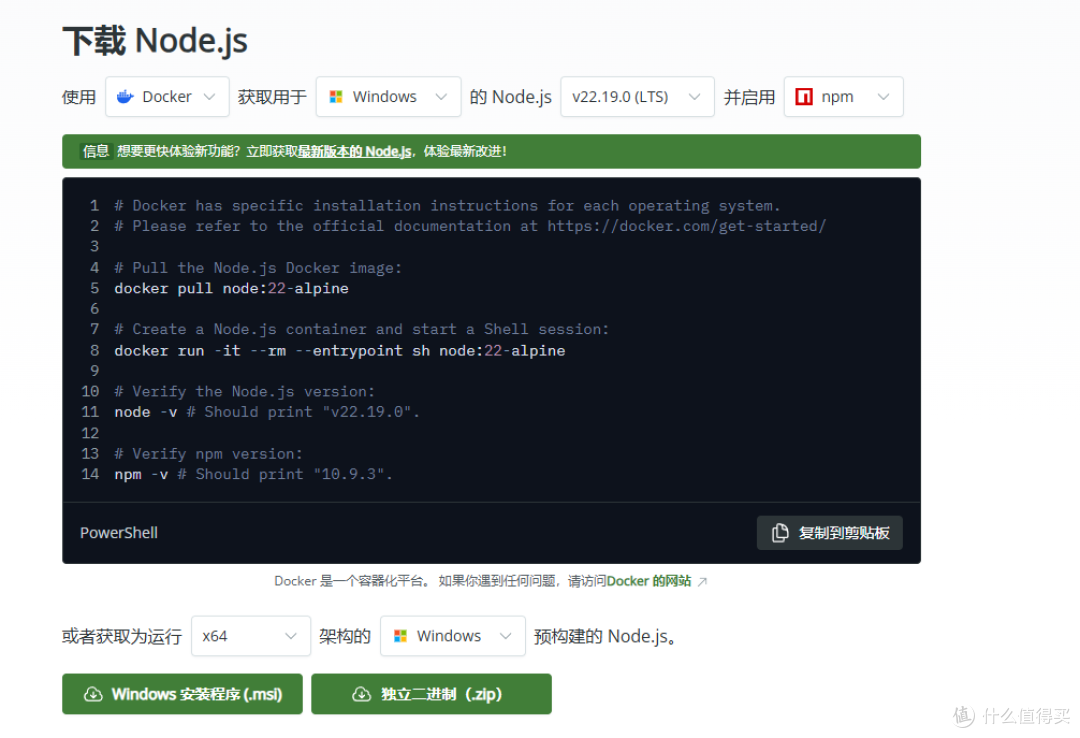
Task: Click the 'docker run -it --rm' command line
Action: coord(340,351)
